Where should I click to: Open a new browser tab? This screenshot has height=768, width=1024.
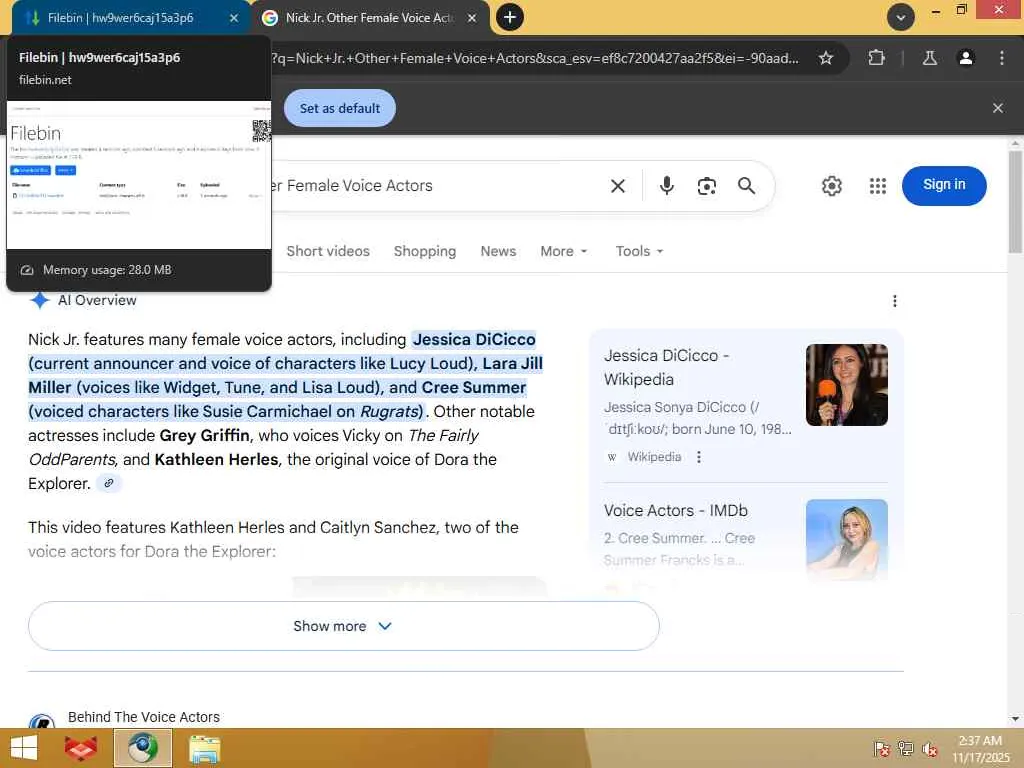pos(510,17)
